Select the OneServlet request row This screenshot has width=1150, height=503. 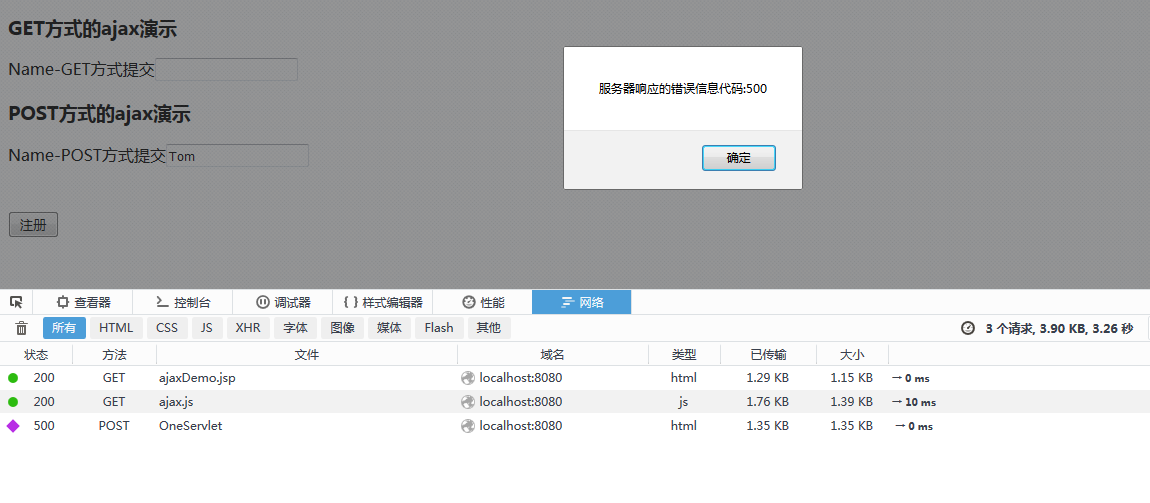coord(575,425)
